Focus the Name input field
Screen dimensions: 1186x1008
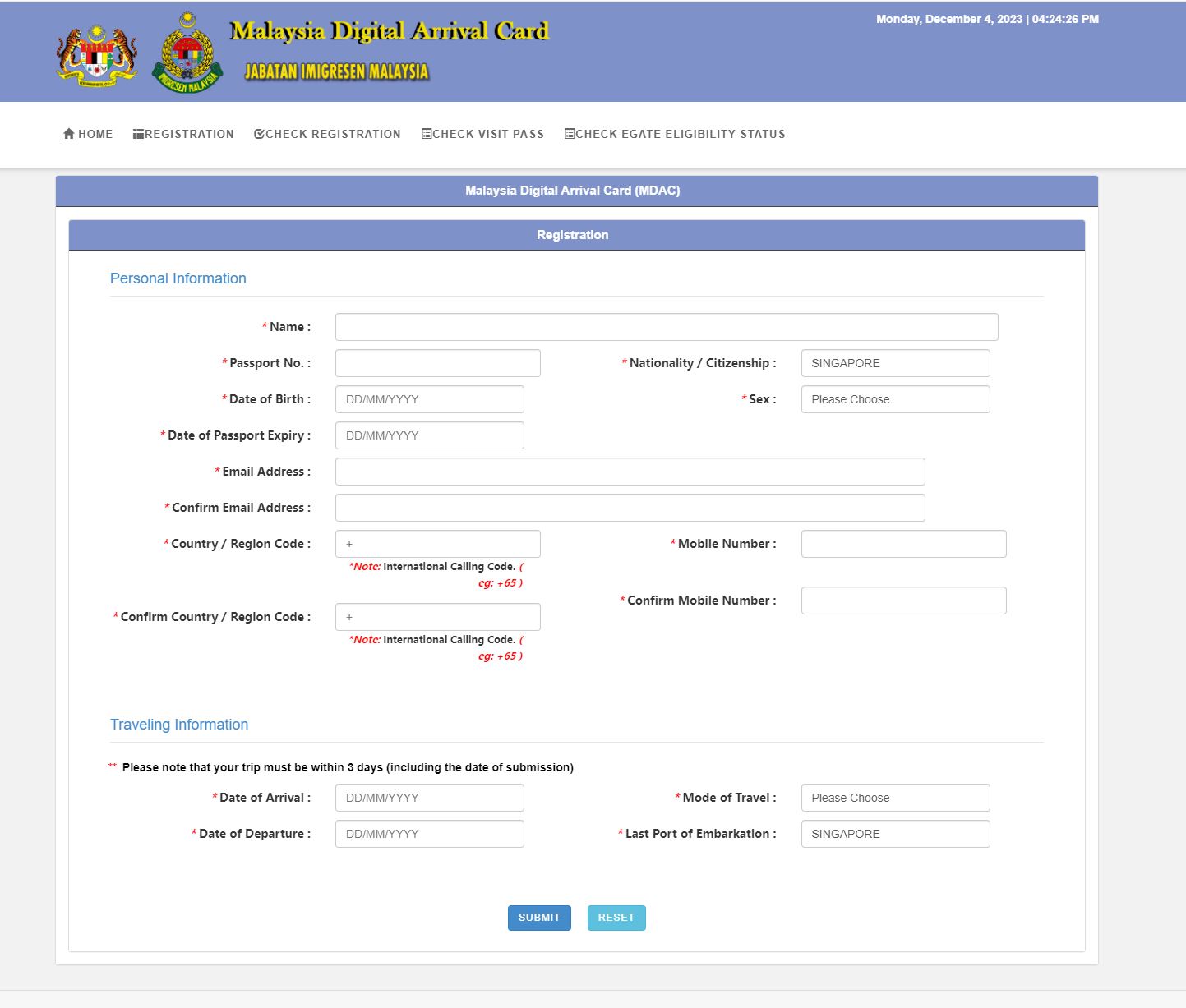[x=666, y=327]
